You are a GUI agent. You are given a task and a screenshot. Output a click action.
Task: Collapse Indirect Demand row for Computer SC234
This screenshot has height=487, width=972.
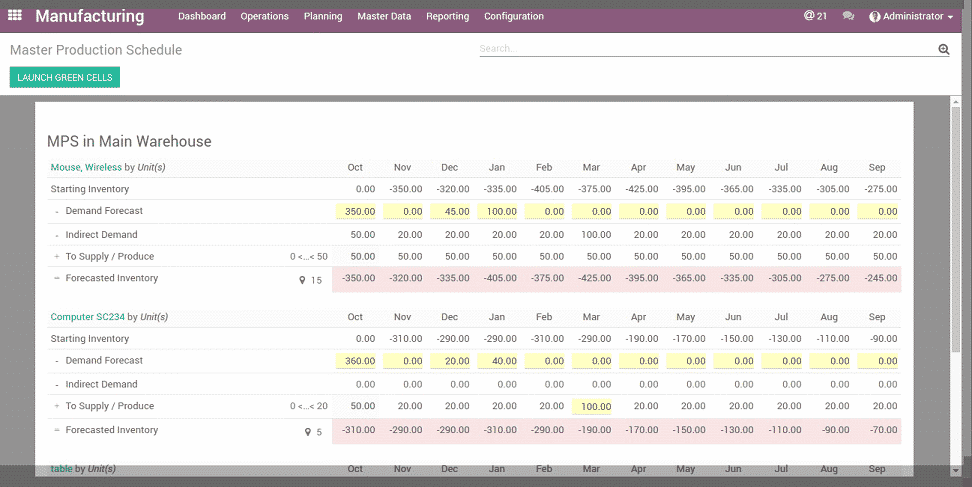(x=57, y=385)
